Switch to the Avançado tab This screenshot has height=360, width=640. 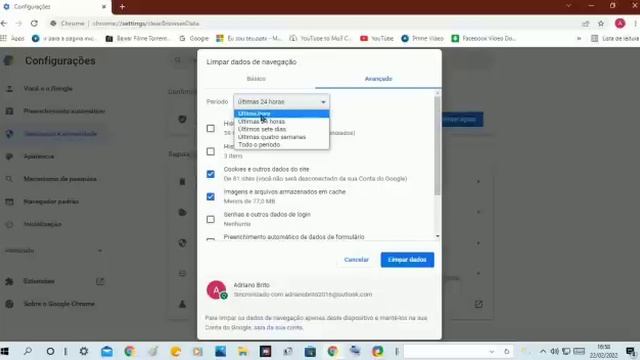(378, 79)
